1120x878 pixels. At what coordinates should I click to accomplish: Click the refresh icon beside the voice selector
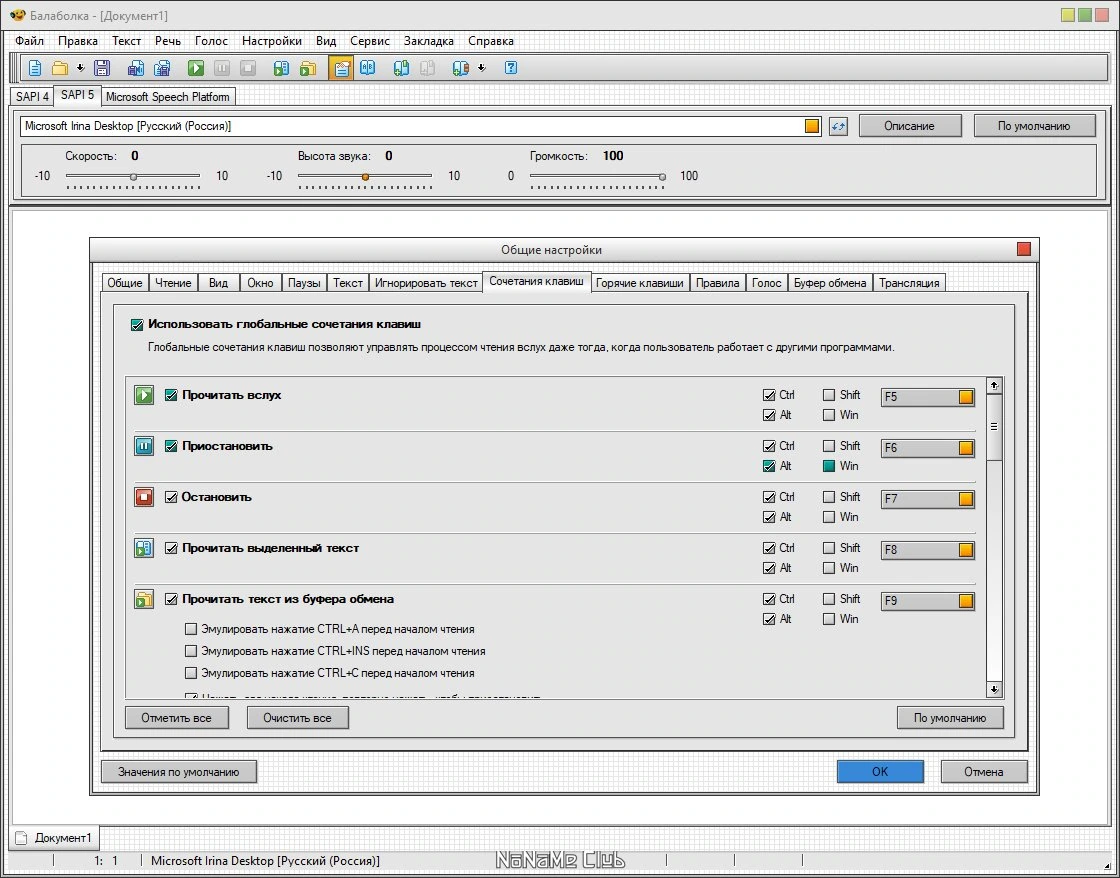coord(838,126)
